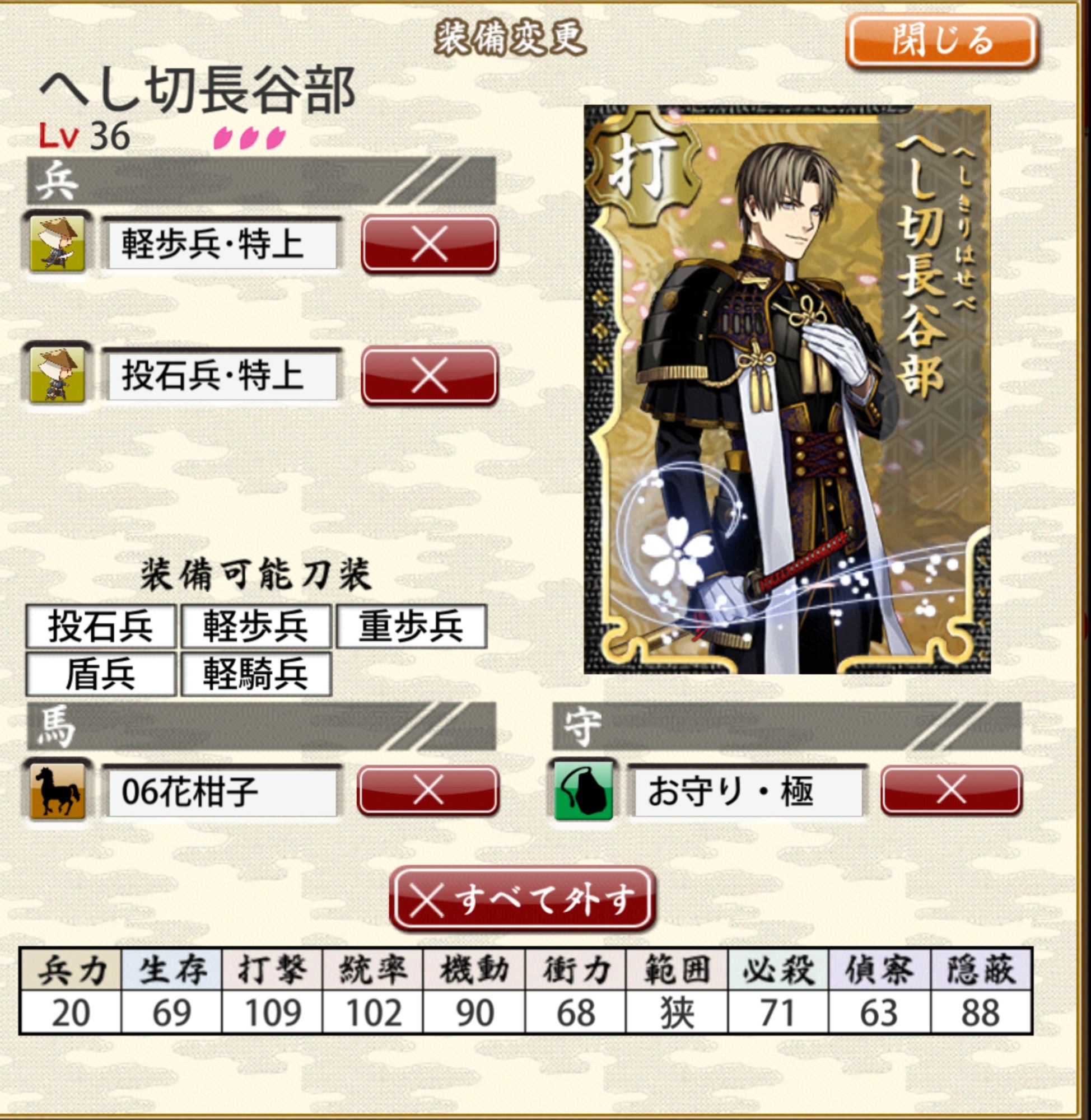Click the 軽騎兵 equippable type tag

[x=255, y=674]
